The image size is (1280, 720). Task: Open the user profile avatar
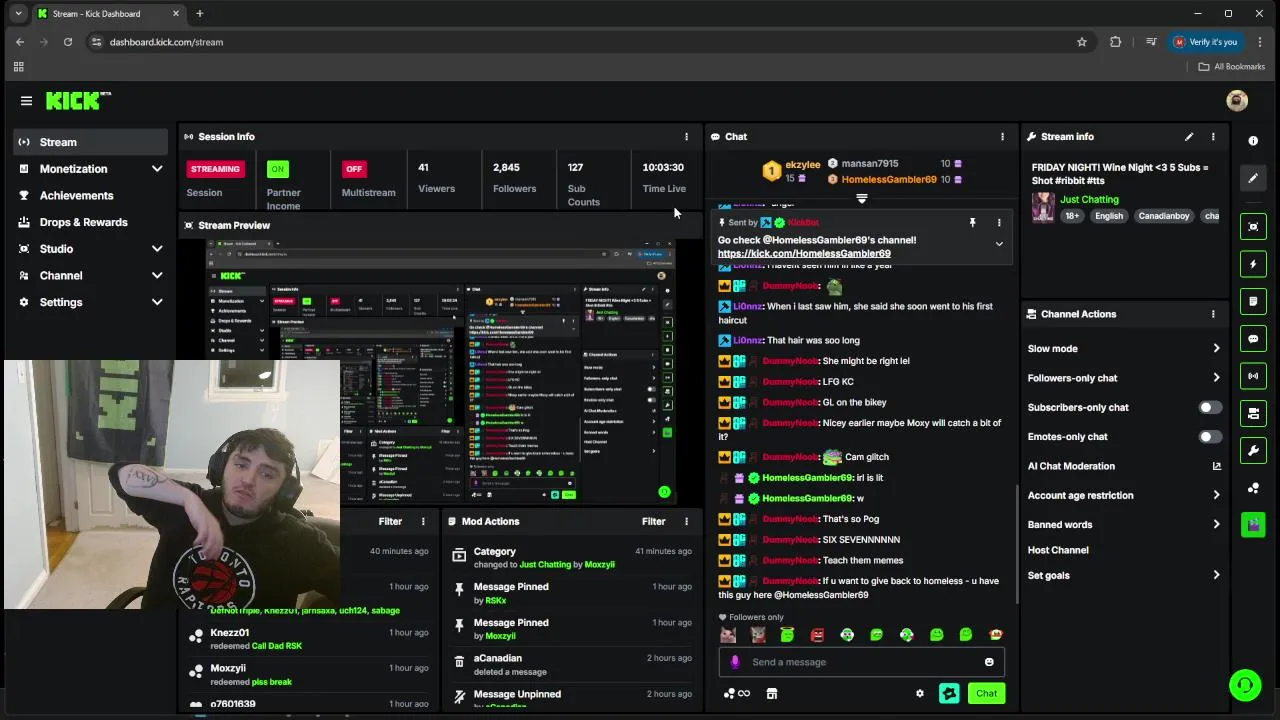click(1237, 101)
